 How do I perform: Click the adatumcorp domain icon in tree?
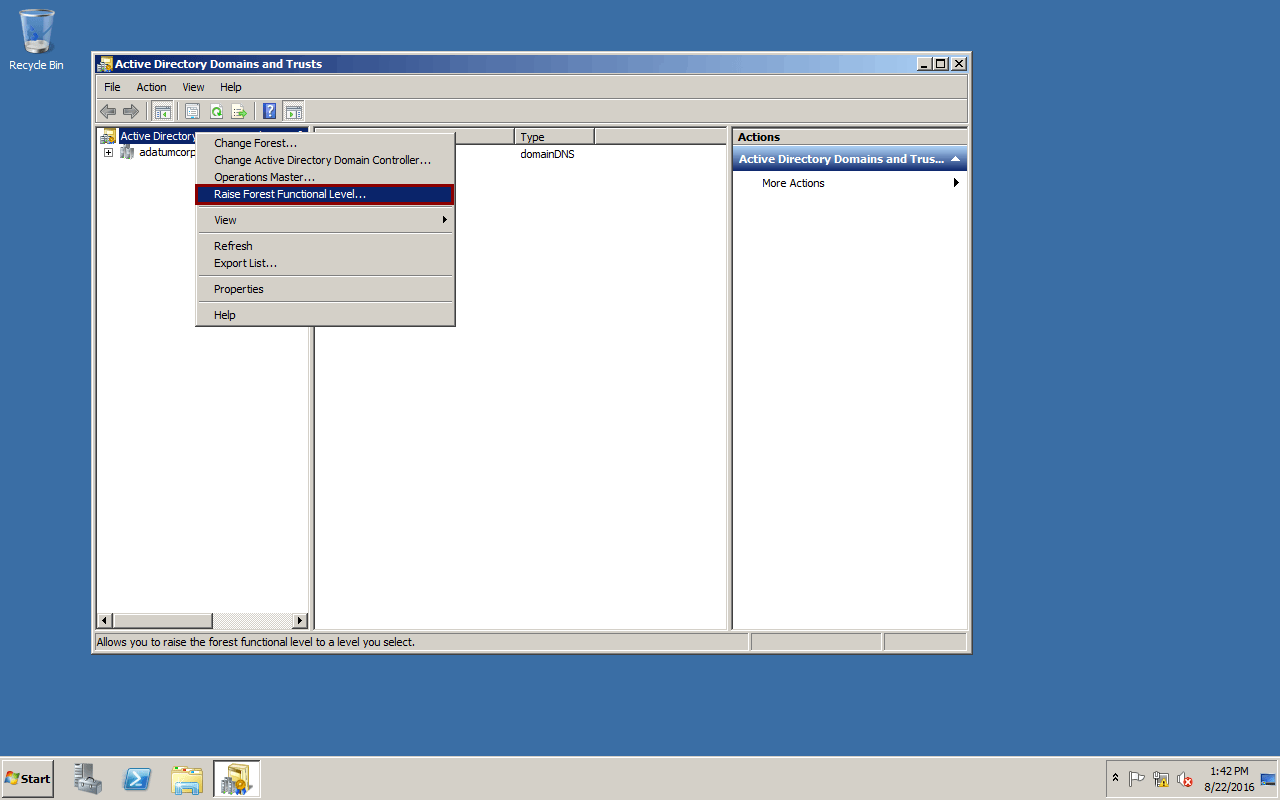127,152
